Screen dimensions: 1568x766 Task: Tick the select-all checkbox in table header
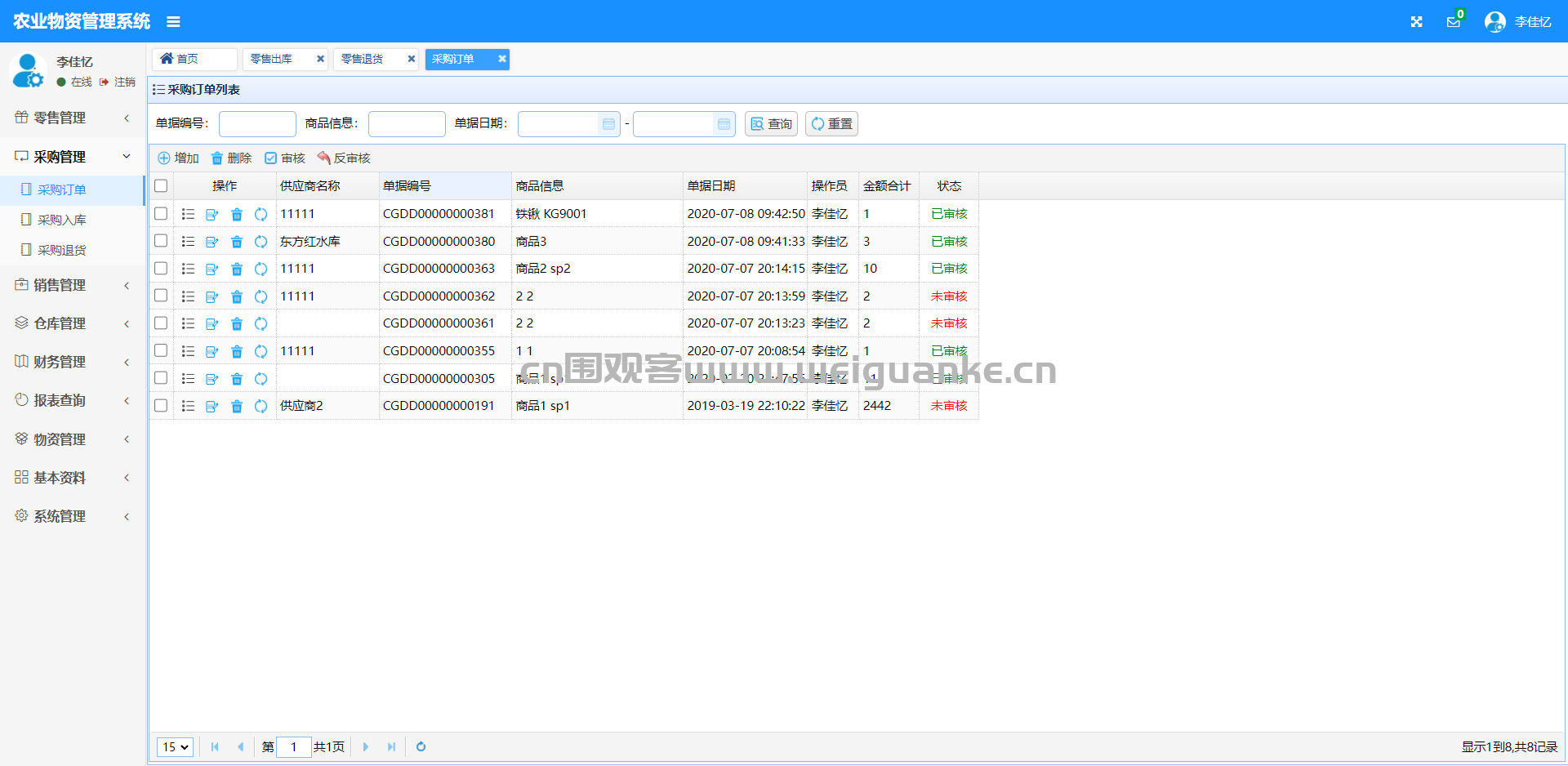pyautogui.click(x=161, y=186)
